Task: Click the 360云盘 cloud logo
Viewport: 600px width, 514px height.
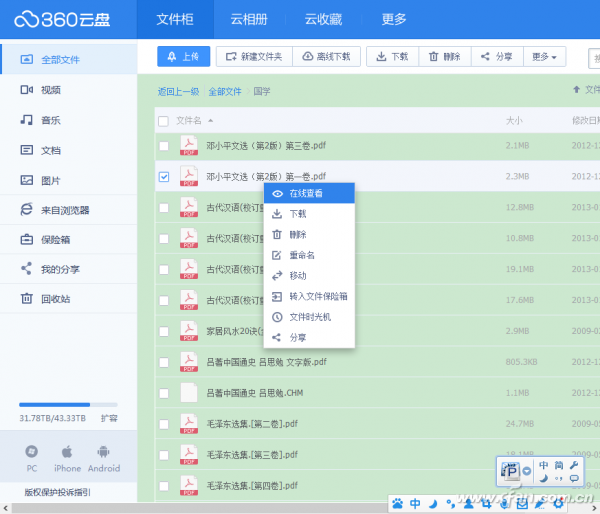Action: click(62, 20)
